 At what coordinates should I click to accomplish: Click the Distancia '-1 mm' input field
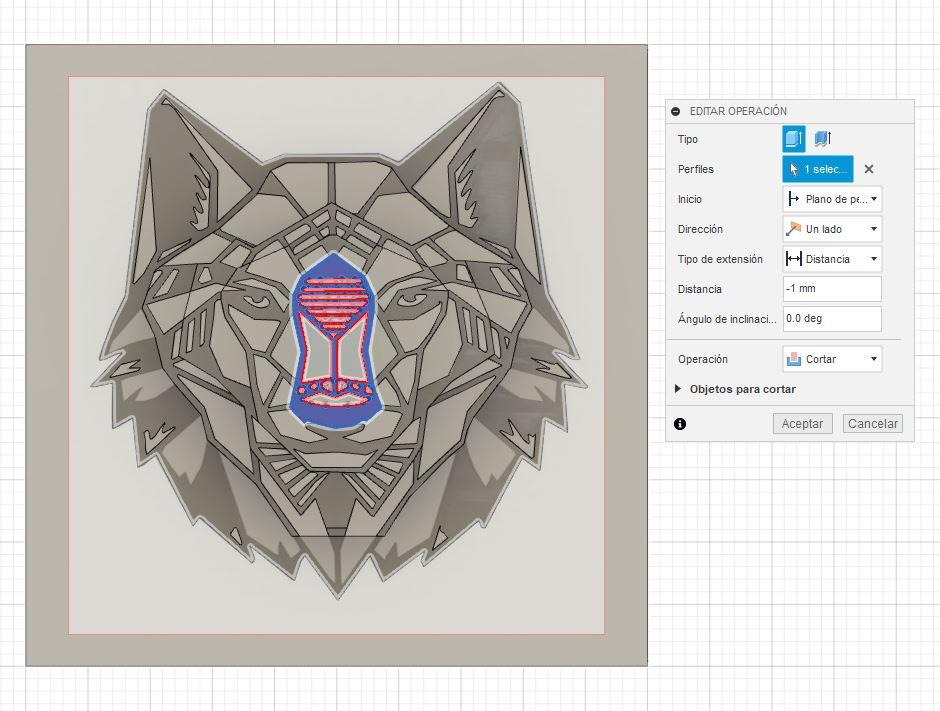[x=832, y=288]
